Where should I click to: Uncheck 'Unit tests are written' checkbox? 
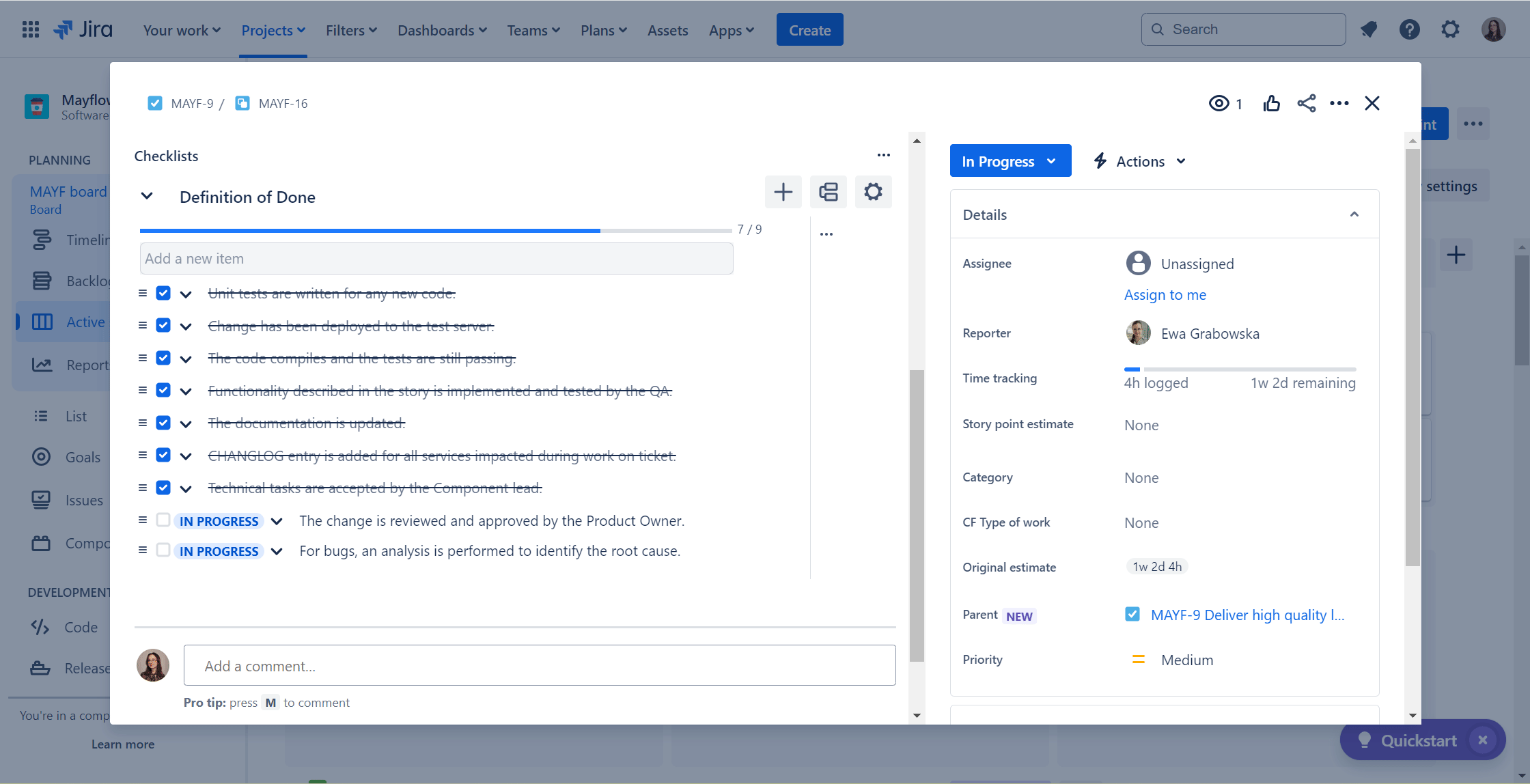click(163, 293)
